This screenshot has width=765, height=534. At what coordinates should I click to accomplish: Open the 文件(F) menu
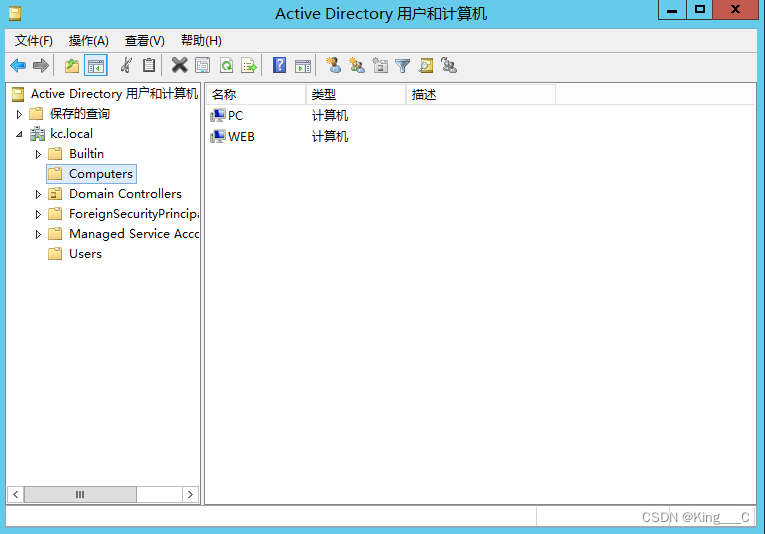coord(34,40)
